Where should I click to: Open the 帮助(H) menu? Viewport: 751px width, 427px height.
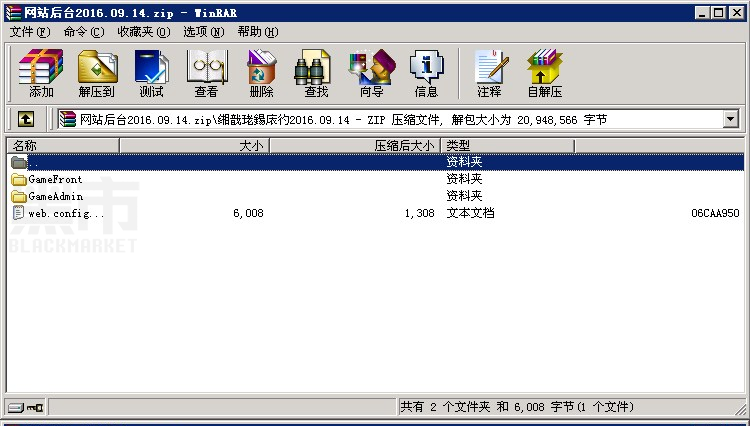(x=258, y=32)
